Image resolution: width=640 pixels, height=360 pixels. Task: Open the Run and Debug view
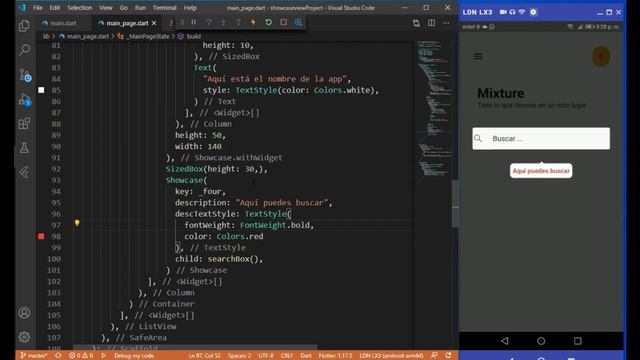click(x=24, y=100)
